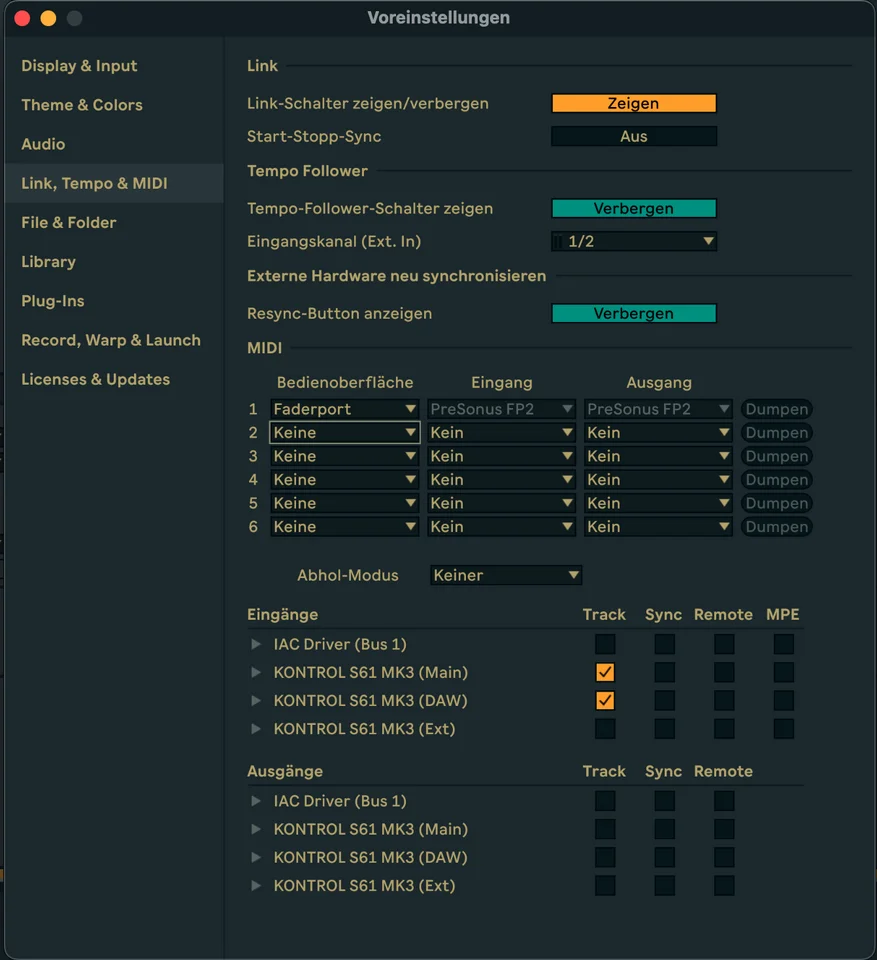Expand IAC Driver (Bus 1) input entry
Image resolution: width=877 pixels, height=960 pixels.
[256, 645]
